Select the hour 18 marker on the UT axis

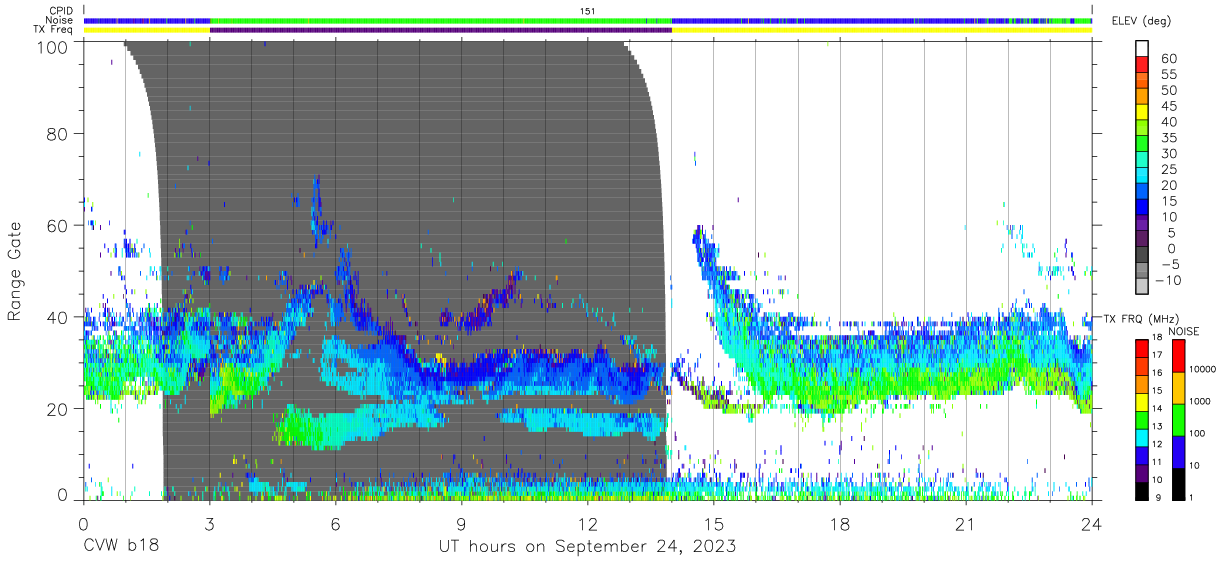coord(840,524)
